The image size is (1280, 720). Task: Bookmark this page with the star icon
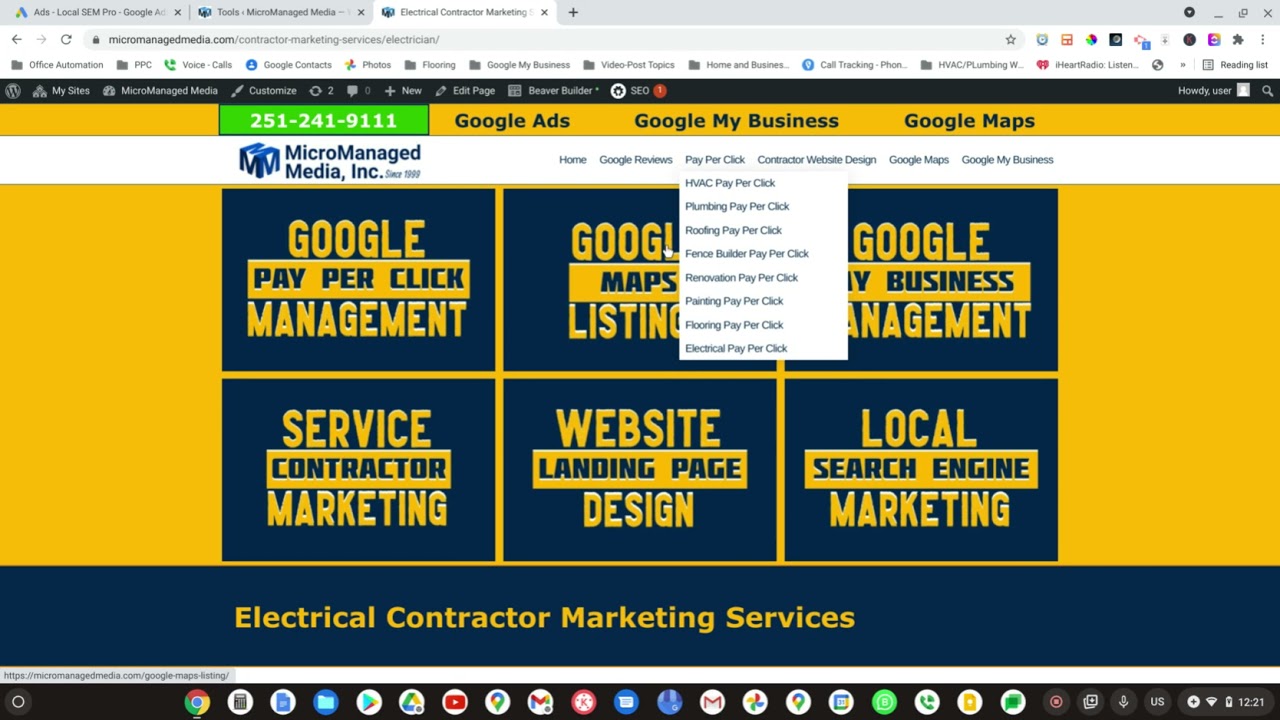tap(1010, 39)
